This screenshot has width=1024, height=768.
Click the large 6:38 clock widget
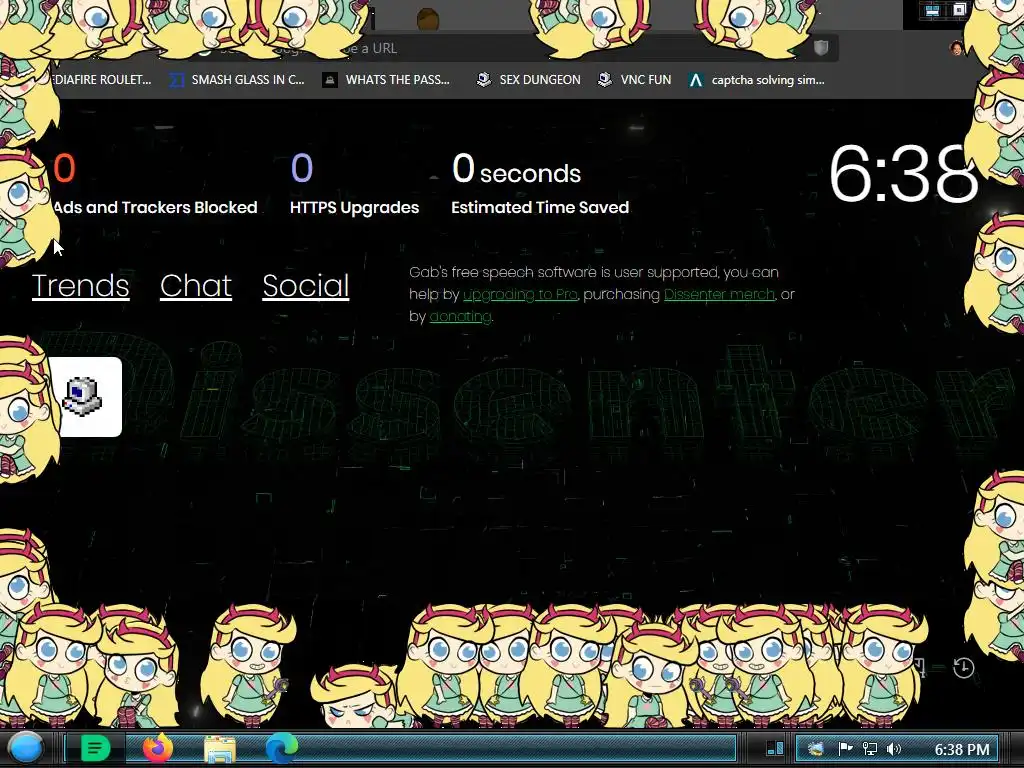[903, 174]
